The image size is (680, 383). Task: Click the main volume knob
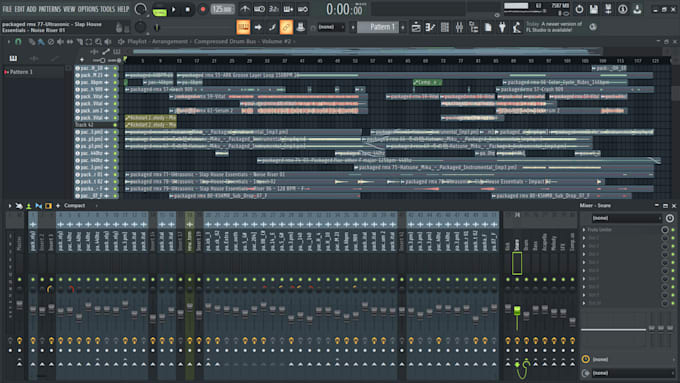click(x=140, y=9)
